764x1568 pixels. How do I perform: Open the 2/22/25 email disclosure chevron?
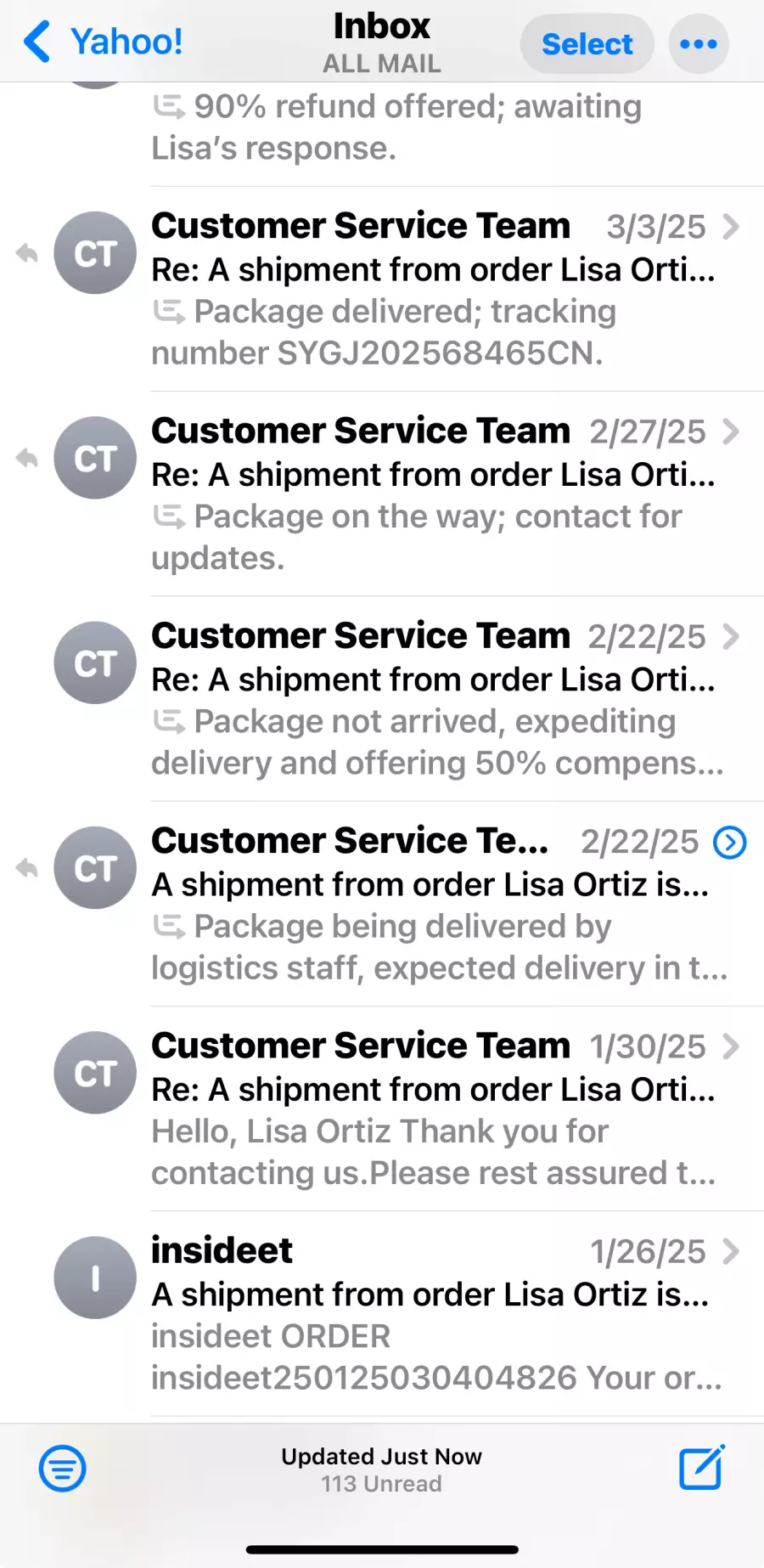pos(730,637)
